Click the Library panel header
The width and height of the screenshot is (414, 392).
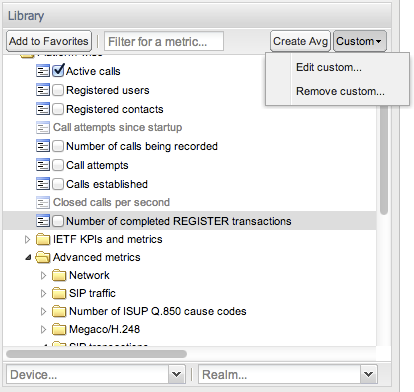point(197,16)
